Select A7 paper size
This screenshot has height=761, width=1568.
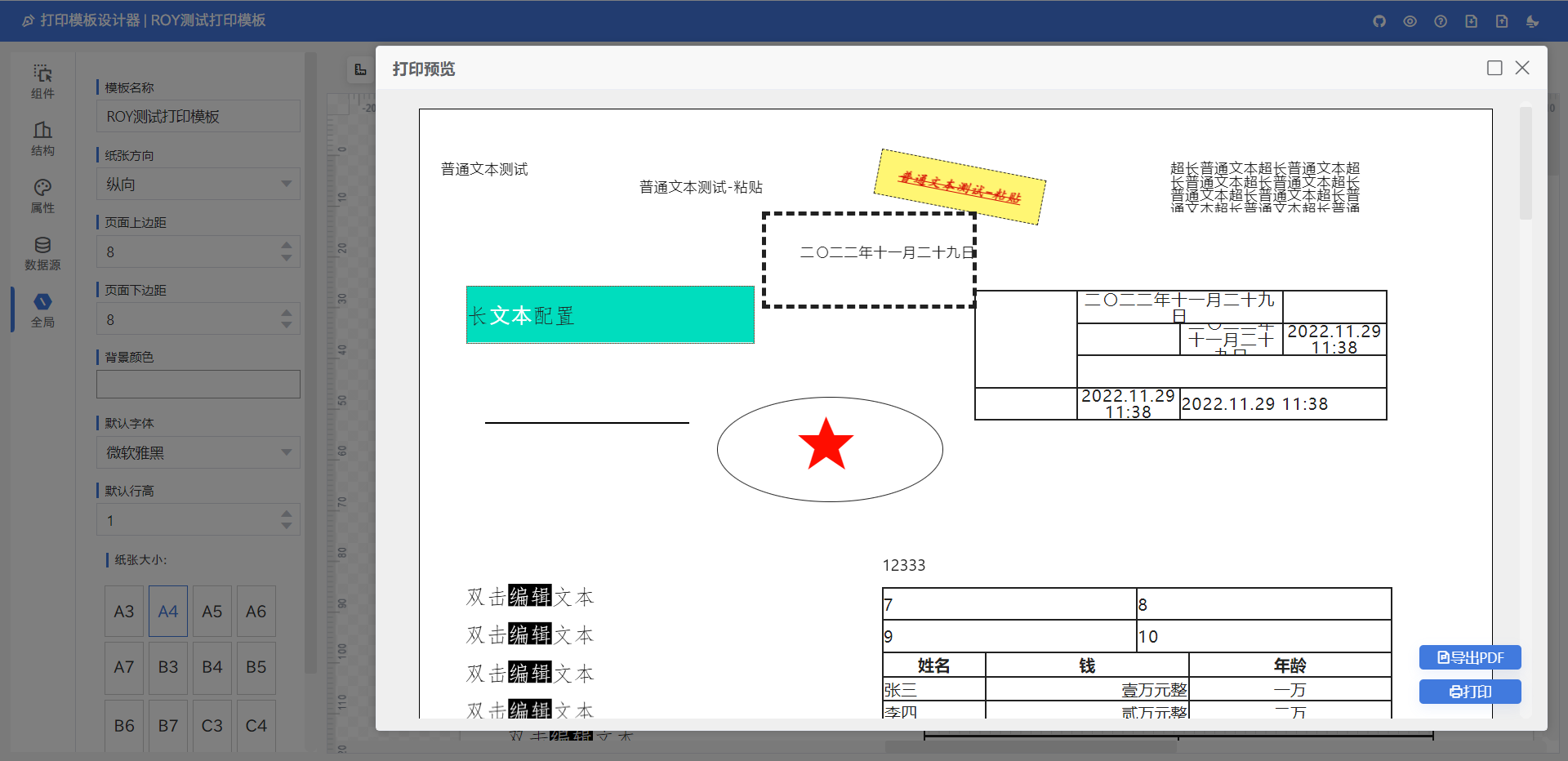tap(124, 668)
